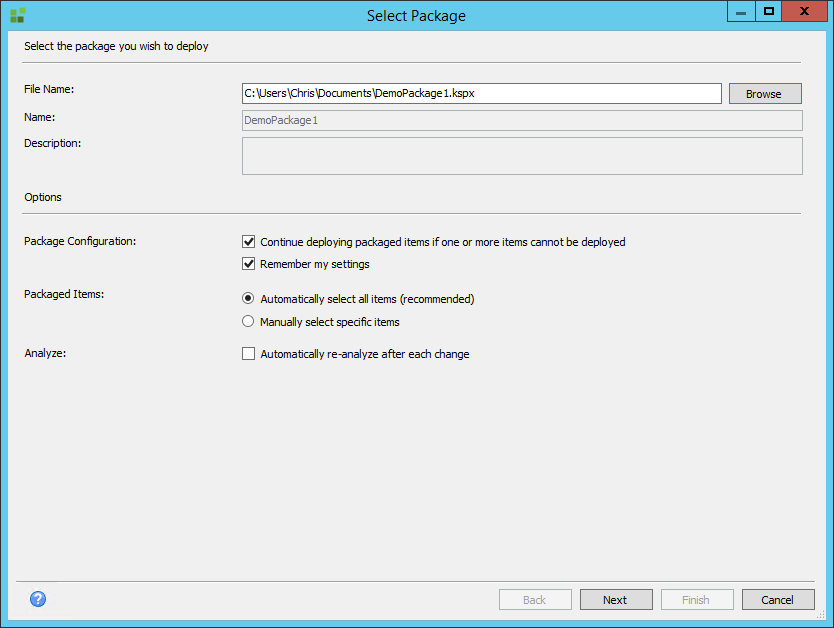Cancel the package deployment wizard
834x628 pixels.
(x=777, y=600)
